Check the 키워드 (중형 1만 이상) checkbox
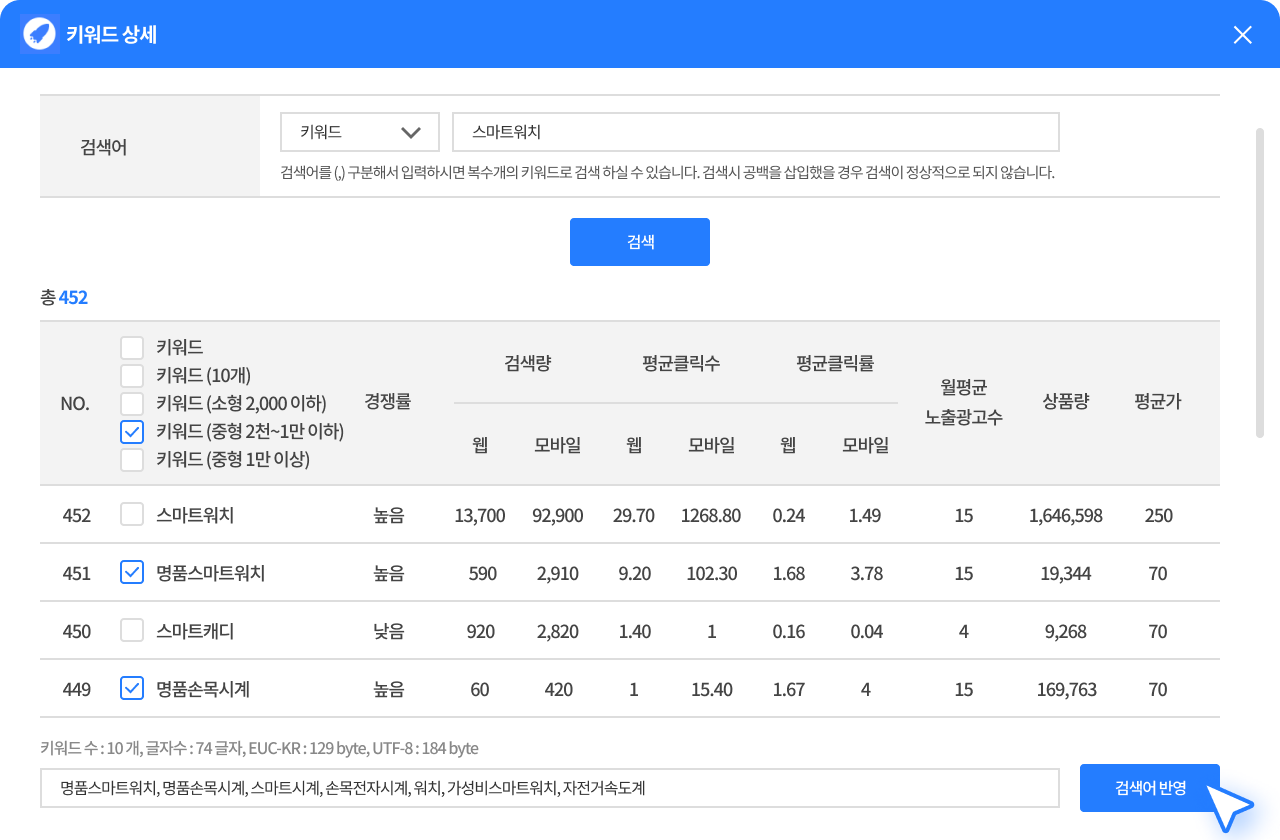This screenshot has width=1280, height=840. 132,460
